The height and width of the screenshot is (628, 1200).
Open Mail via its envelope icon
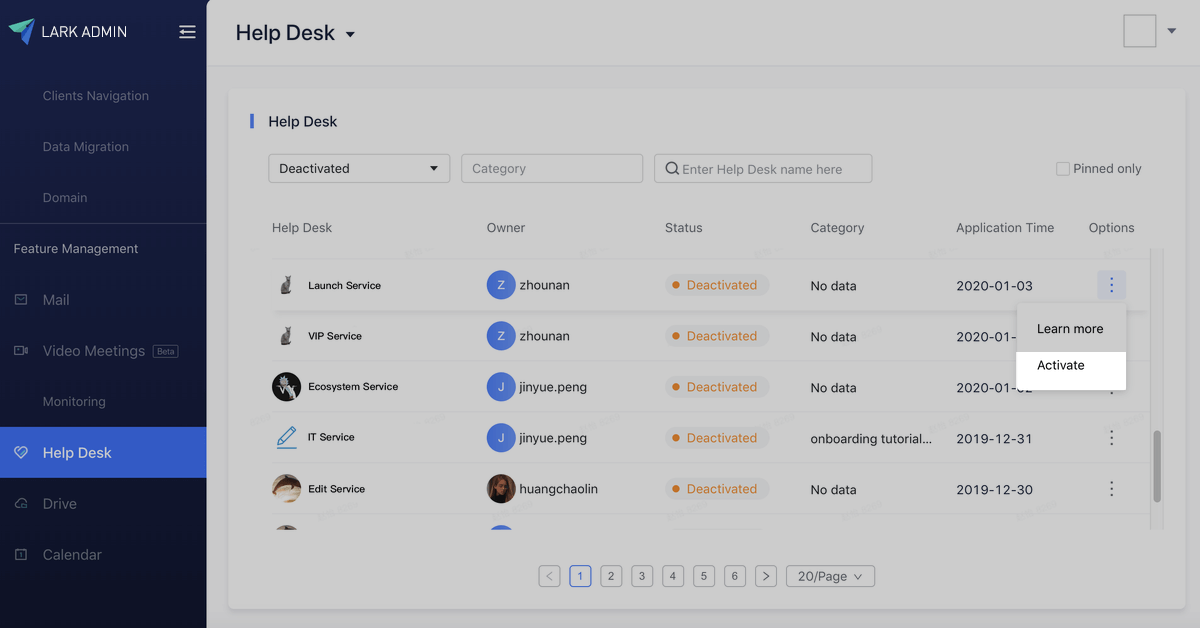[21, 300]
